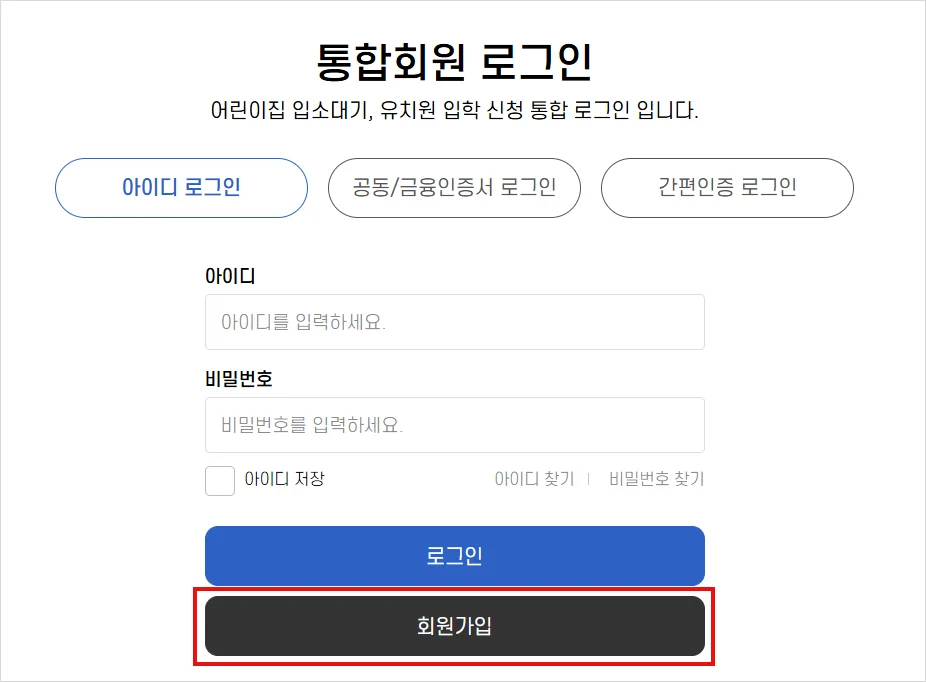Screen dimensions: 926x682
Task: Focus the 비밀번호 password field
Action: (x=454, y=425)
